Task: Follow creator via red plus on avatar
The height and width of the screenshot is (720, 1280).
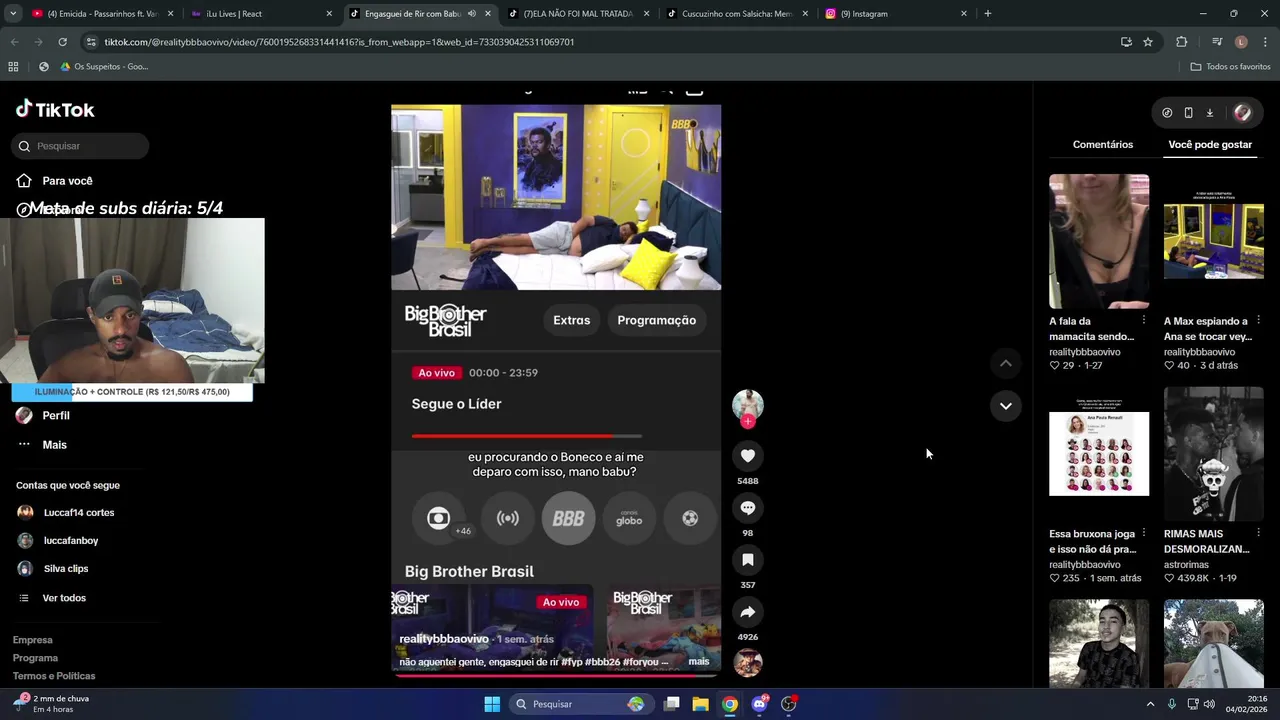Action: point(747,422)
